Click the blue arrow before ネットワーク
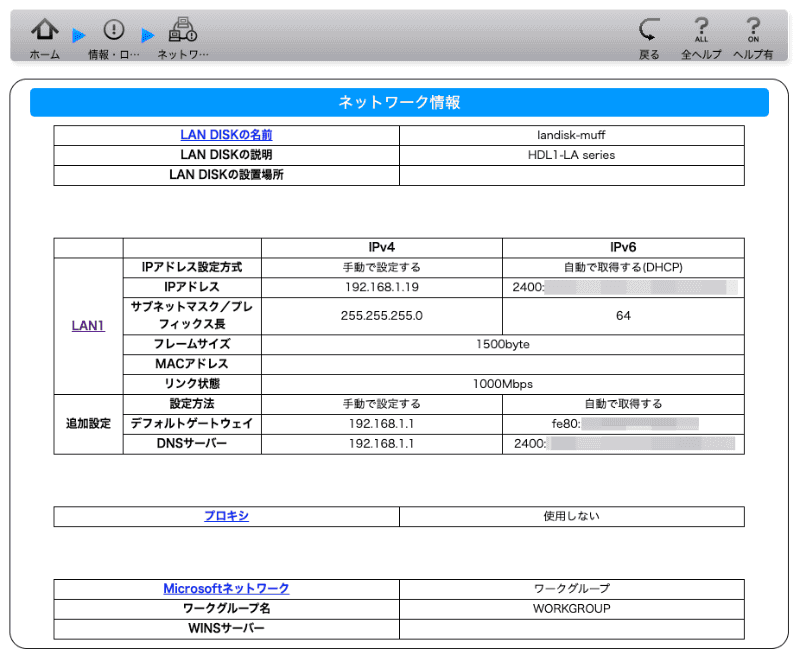The image size is (800, 662). point(148,33)
